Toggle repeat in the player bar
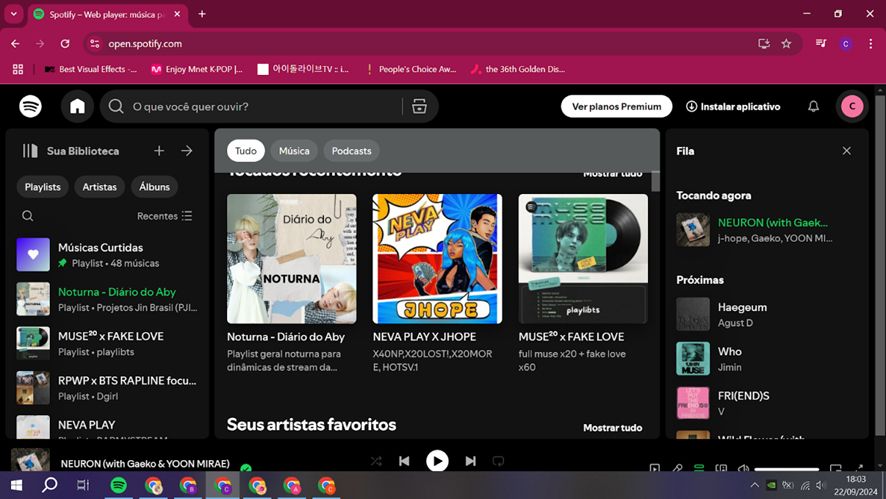Viewport: 886px width, 499px height. (498, 461)
